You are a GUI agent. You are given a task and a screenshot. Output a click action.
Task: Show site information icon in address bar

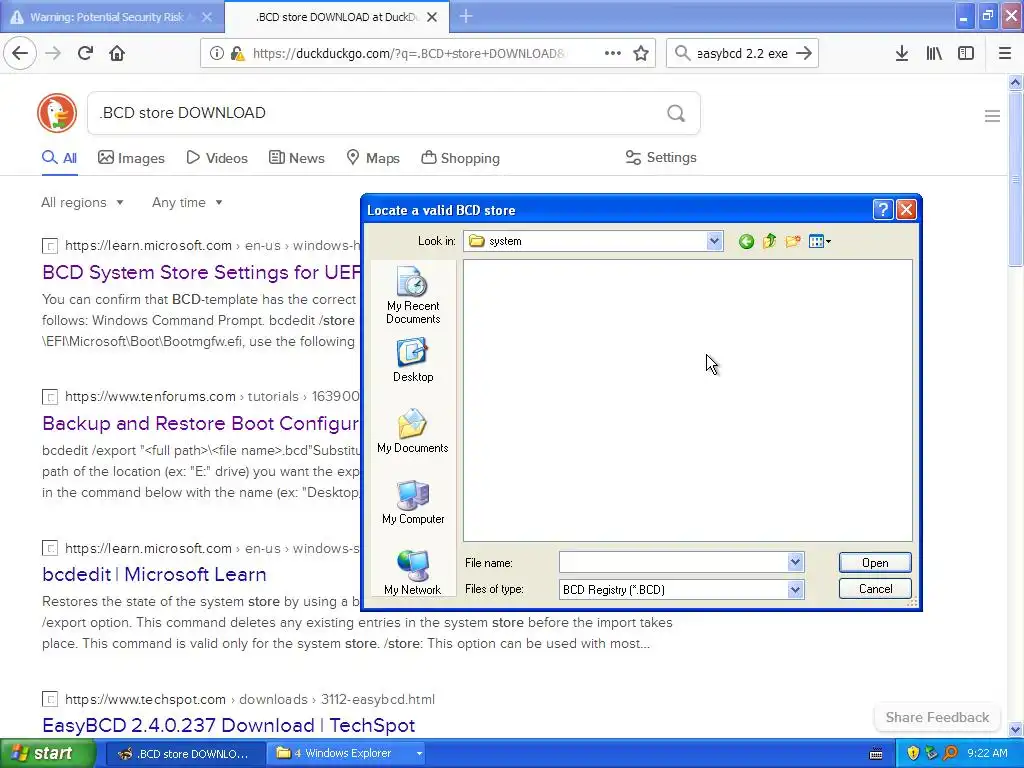[x=216, y=54]
